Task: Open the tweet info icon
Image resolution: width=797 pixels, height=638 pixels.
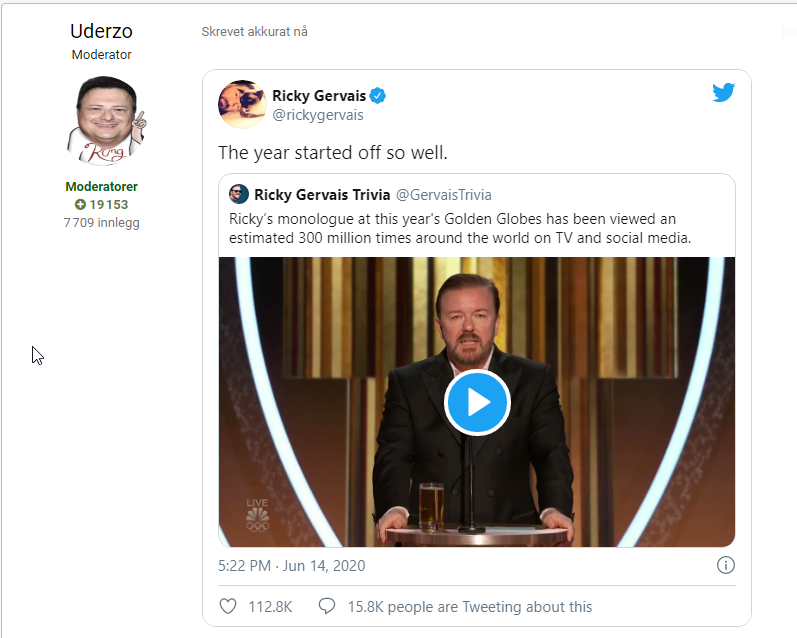Action: (x=725, y=565)
